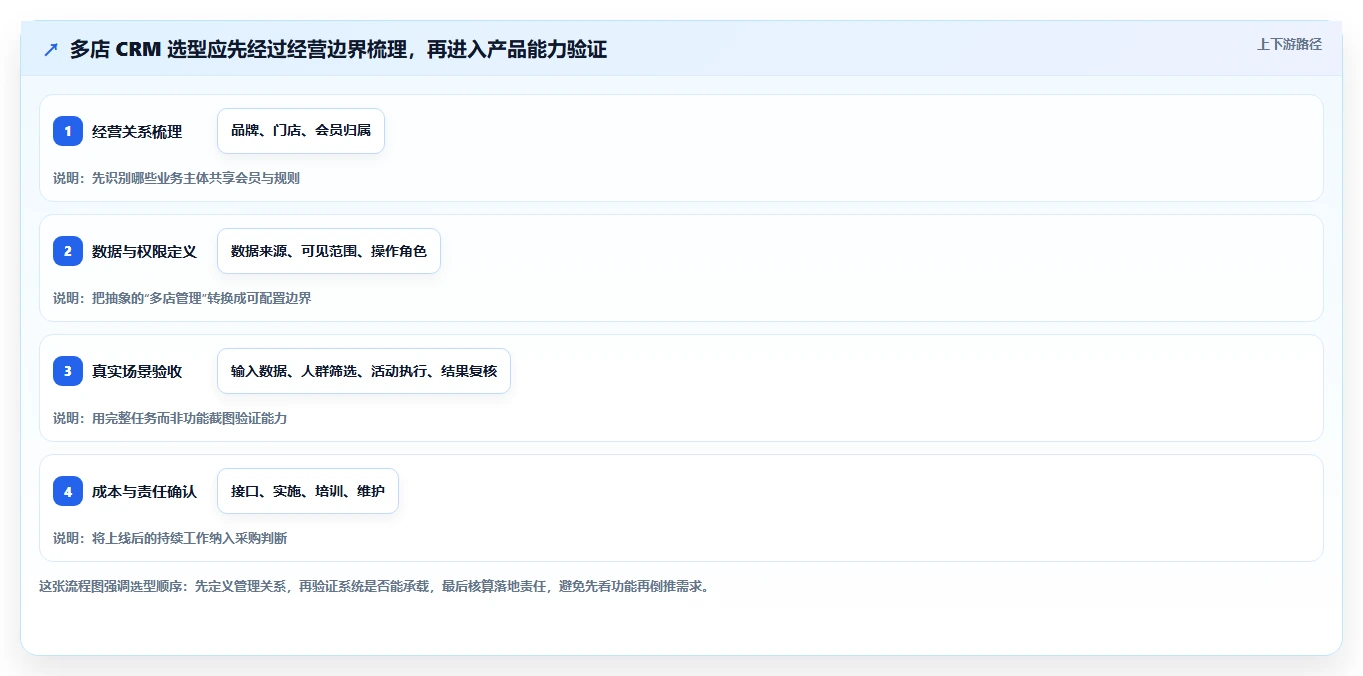Click the step 3 number badge
This screenshot has width=1363, height=676.
pyautogui.click(x=68, y=371)
